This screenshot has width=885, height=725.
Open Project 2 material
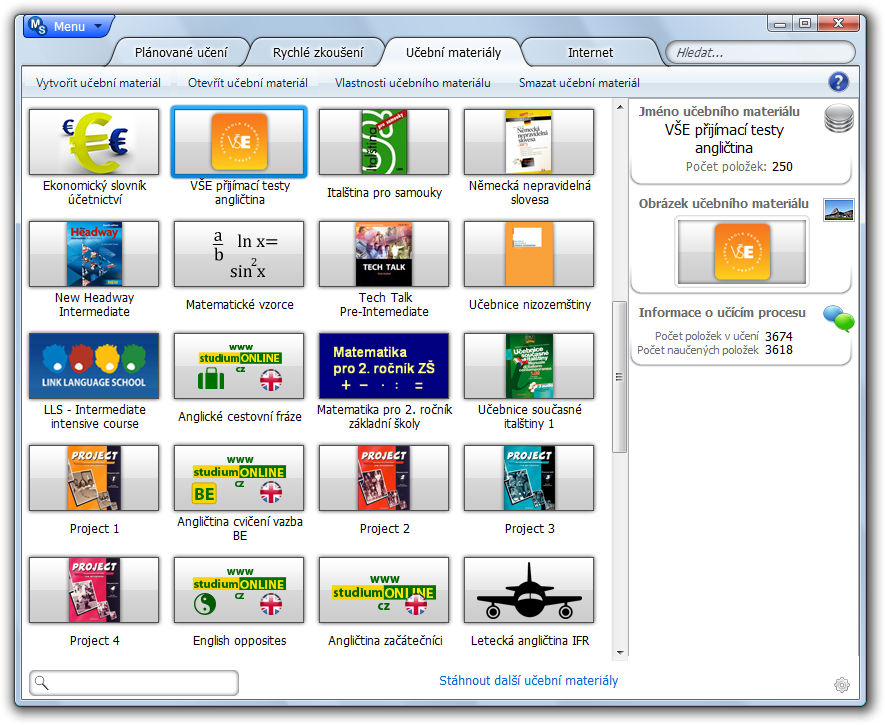(x=384, y=478)
